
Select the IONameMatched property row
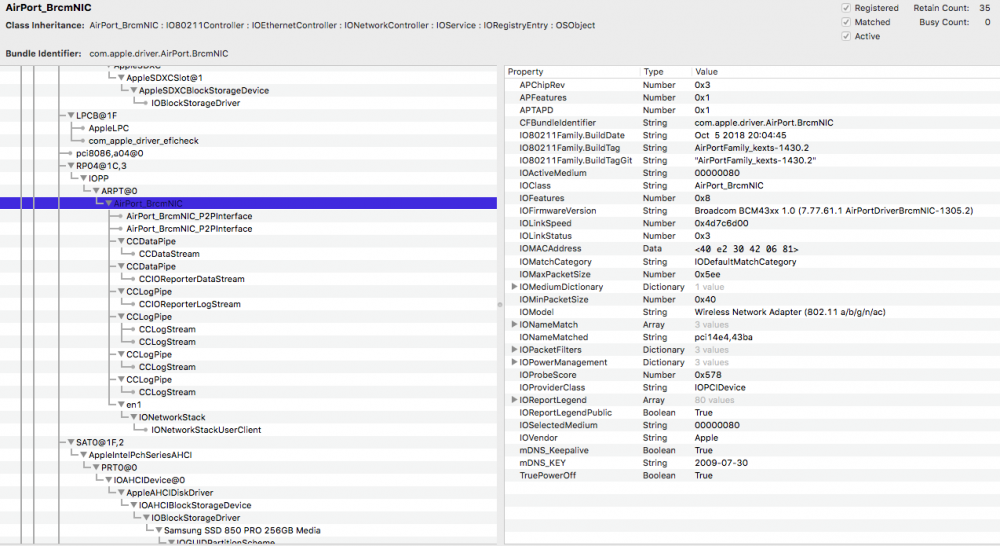(x=752, y=337)
